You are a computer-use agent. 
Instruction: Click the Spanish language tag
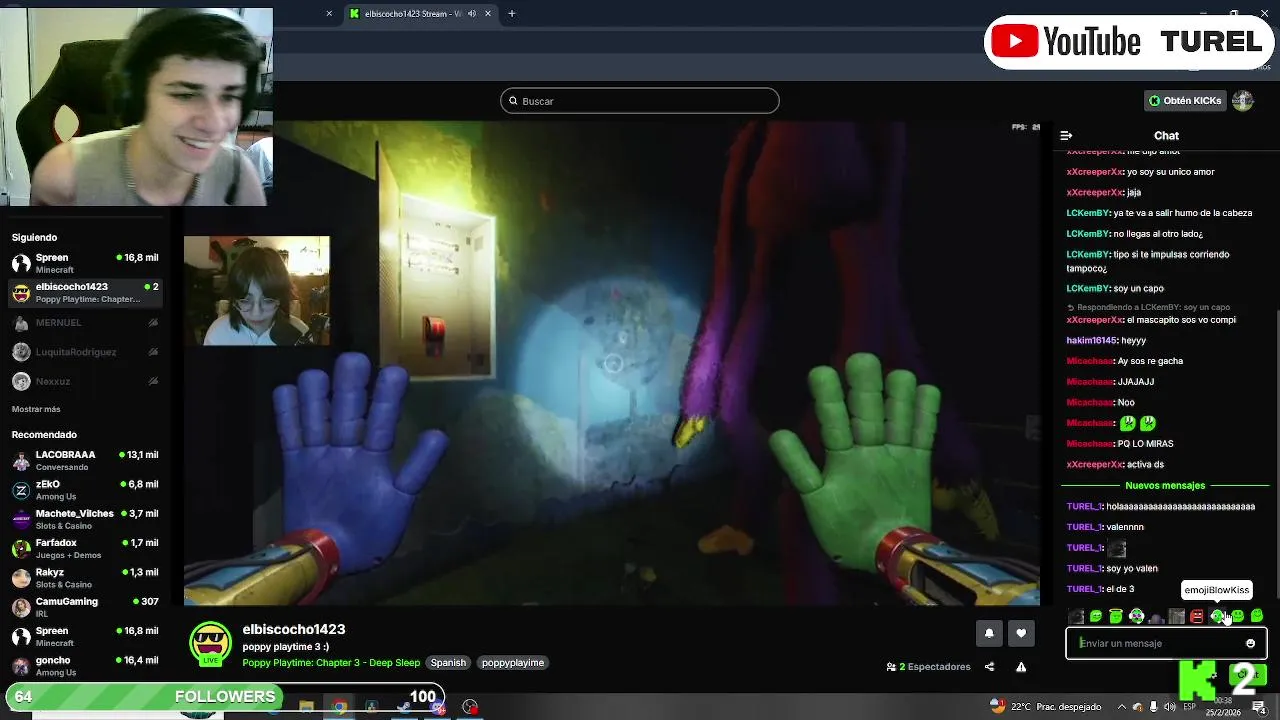coord(448,663)
